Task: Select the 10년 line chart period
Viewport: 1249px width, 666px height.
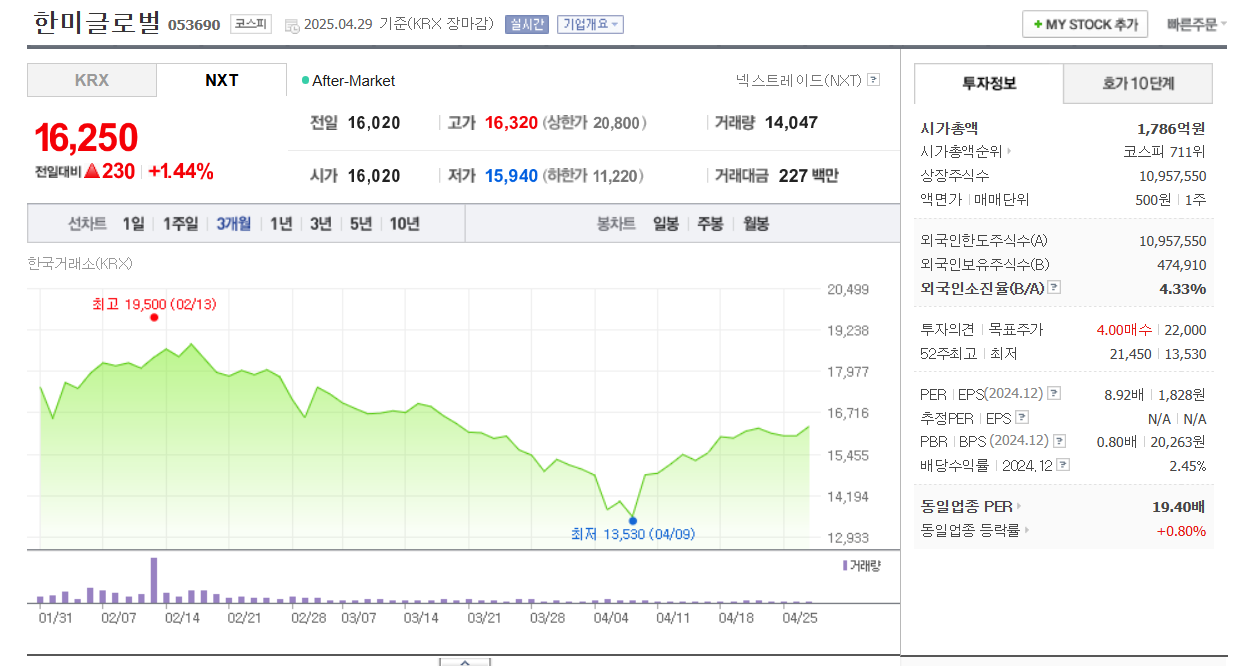Action: click(404, 224)
